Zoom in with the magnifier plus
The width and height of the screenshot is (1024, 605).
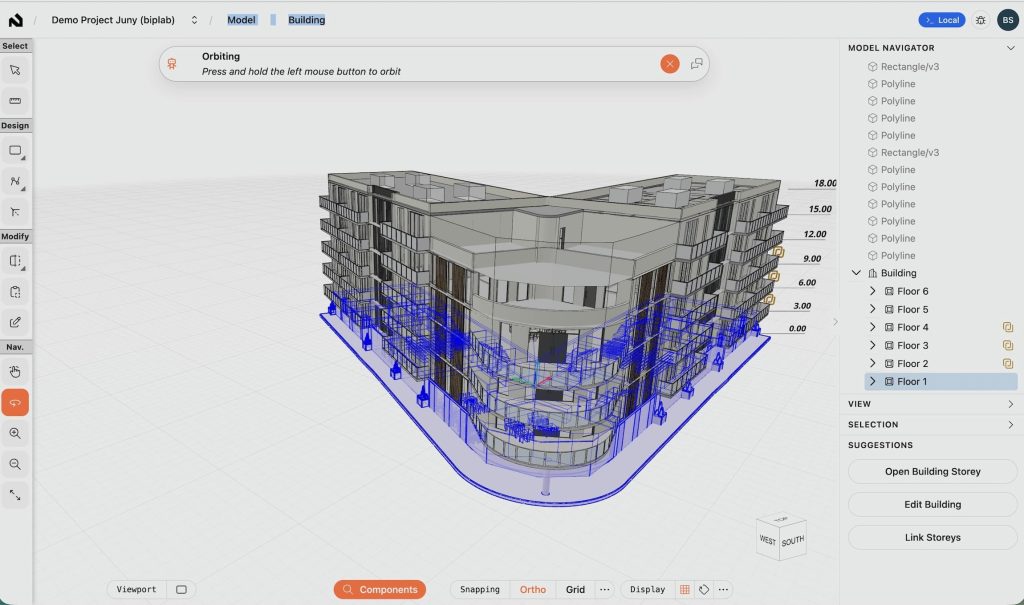(x=15, y=433)
